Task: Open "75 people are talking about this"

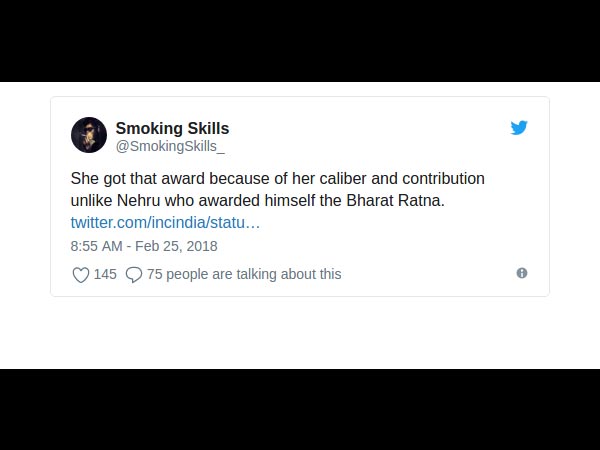Action: [x=244, y=274]
